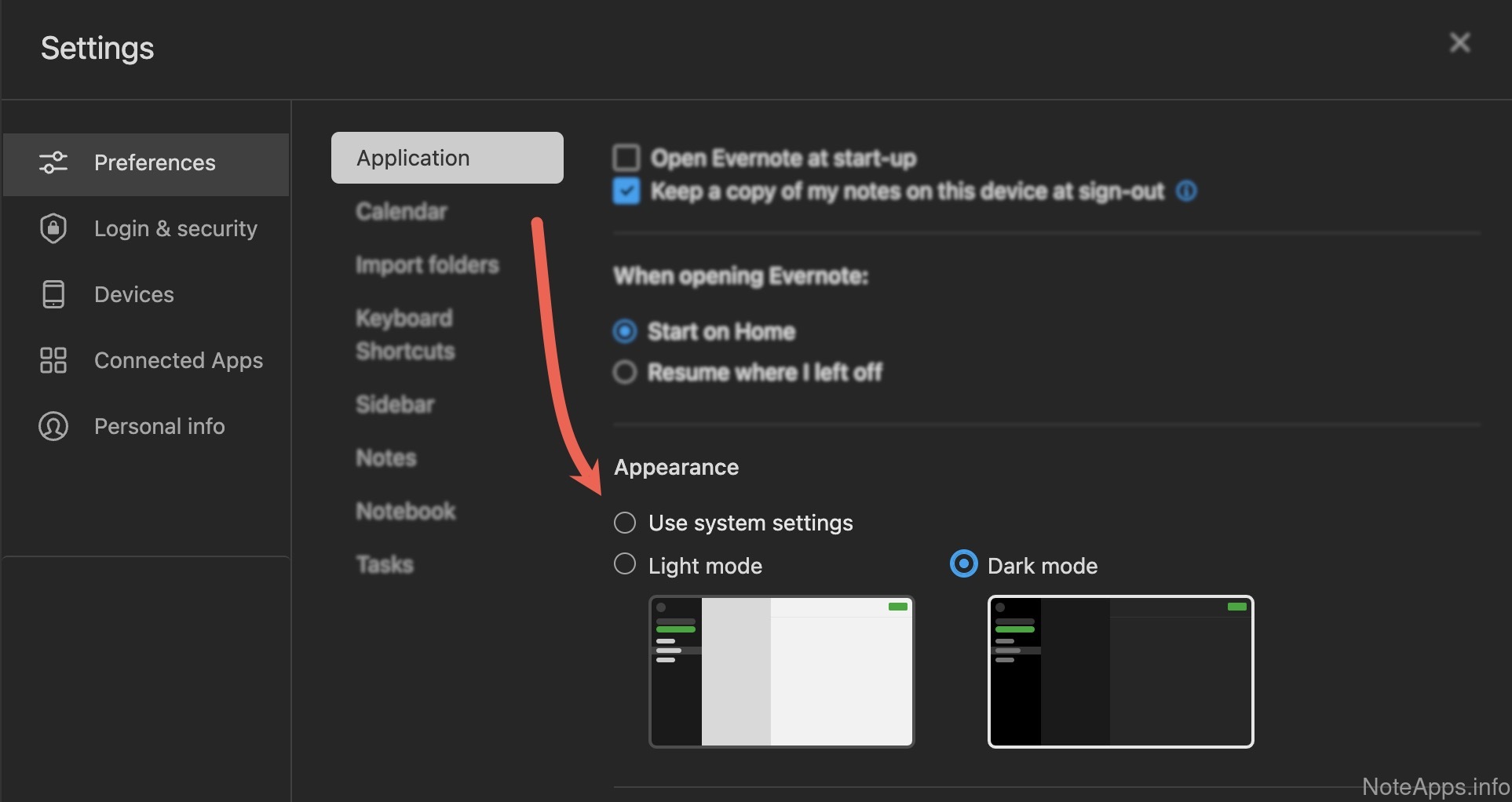The image size is (1512, 802).
Task: Open the Import folders section
Action: coord(427,265)
